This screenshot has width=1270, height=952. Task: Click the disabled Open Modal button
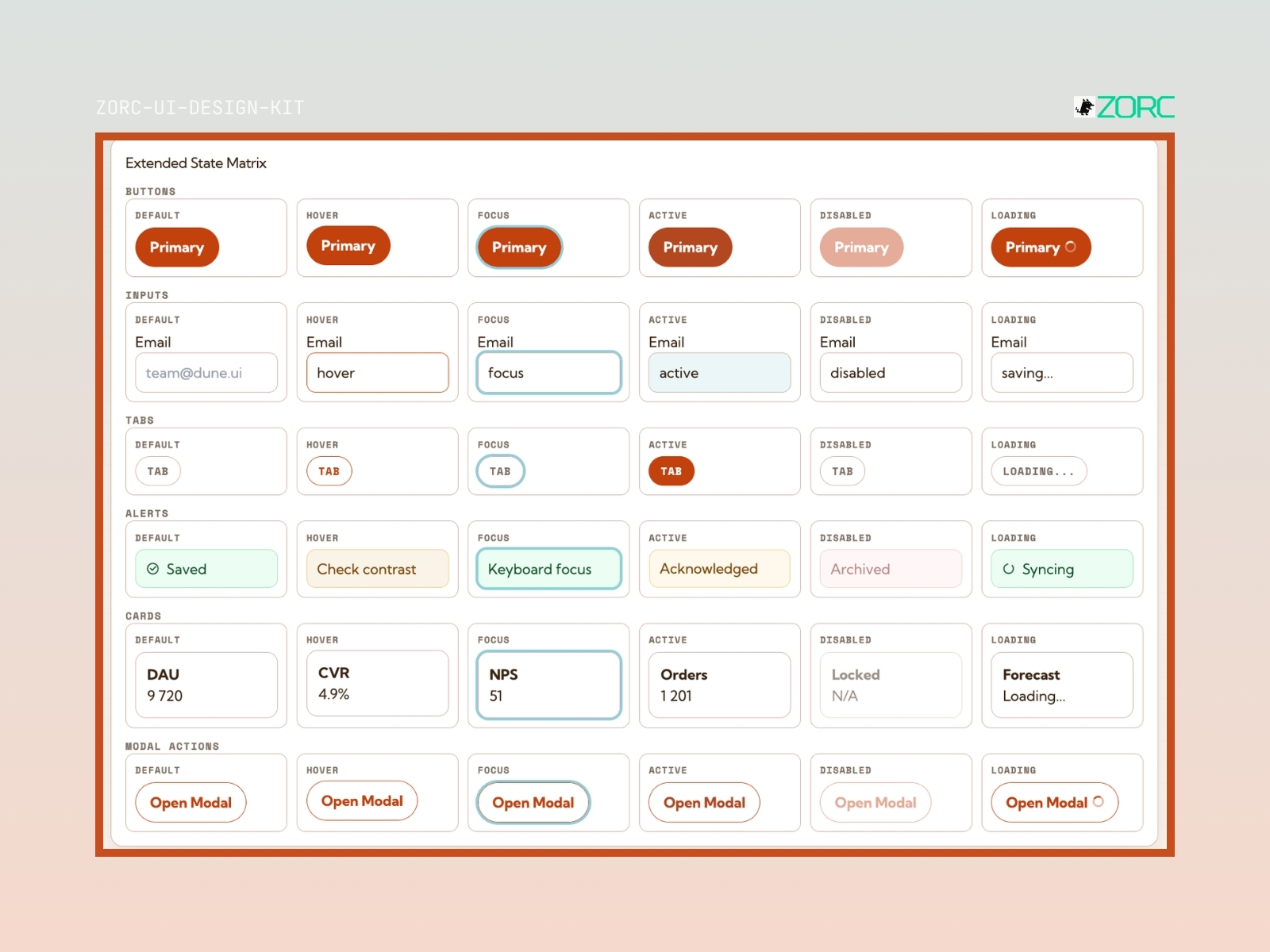coord(876,803)
